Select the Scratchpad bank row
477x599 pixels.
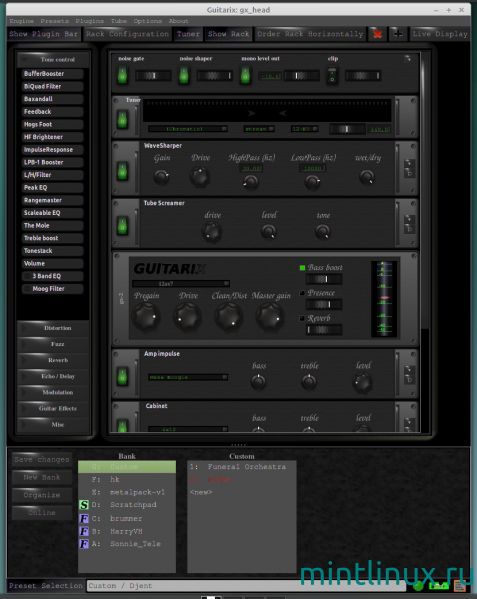[127, 505]
